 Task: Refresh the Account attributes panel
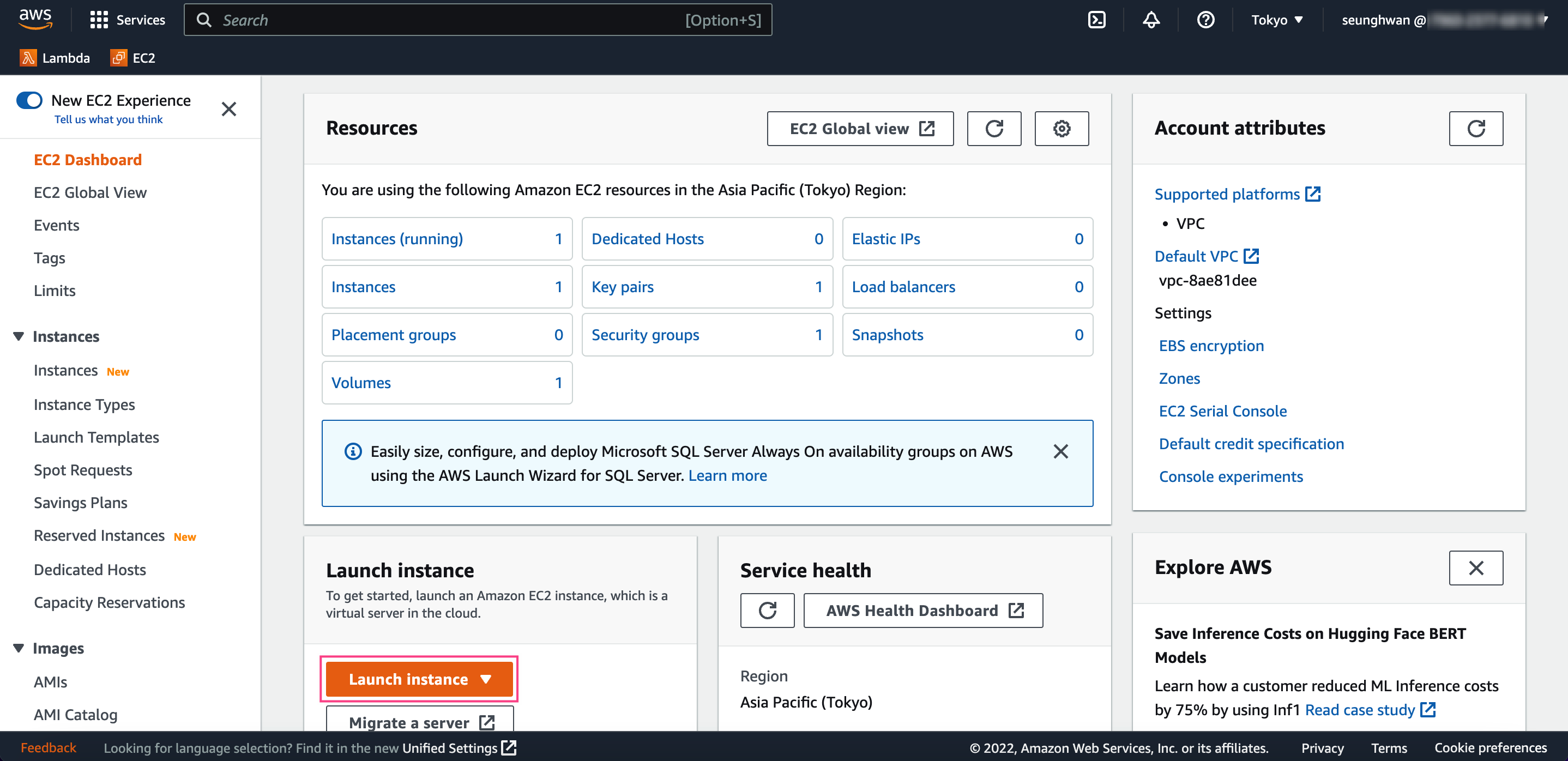pos(1475,129)
